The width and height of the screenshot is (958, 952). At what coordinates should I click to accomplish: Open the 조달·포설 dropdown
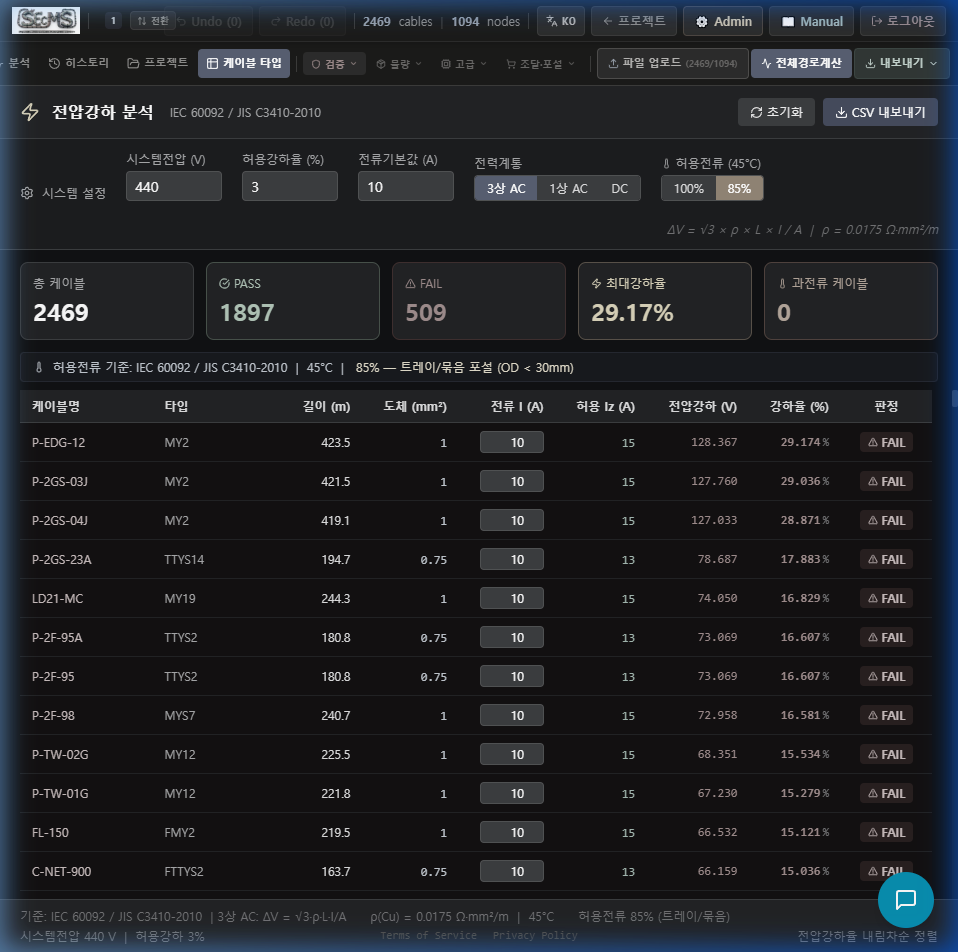click(x=541, y=64)
